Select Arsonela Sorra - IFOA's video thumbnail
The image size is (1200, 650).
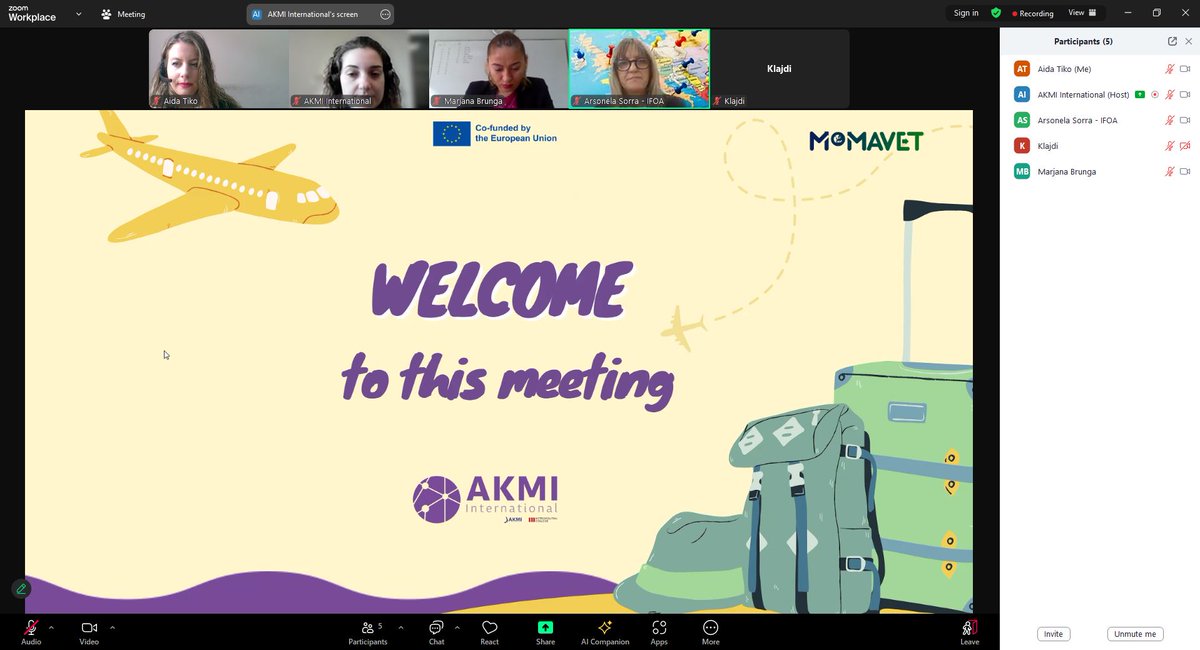coord(639,68)
